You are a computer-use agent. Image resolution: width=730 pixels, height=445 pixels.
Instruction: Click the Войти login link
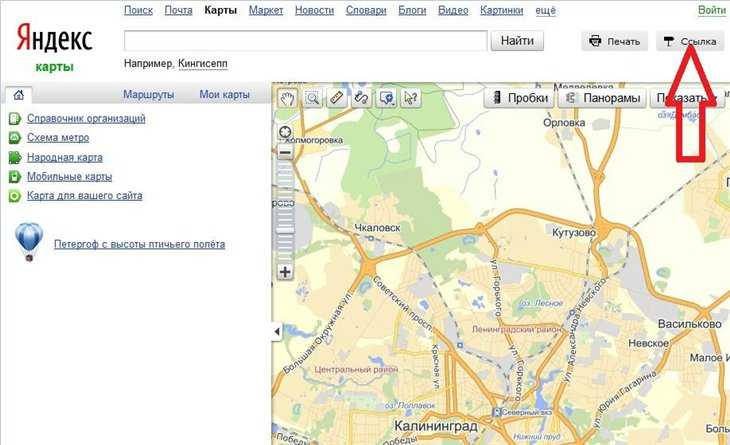[x=712, y=10]
